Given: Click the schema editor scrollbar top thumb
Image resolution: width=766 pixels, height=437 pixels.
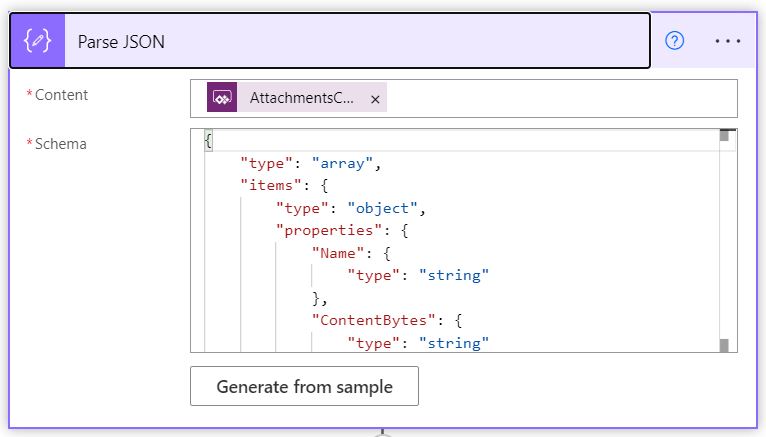Looking at the screenshot, I should tap(724, 135).
